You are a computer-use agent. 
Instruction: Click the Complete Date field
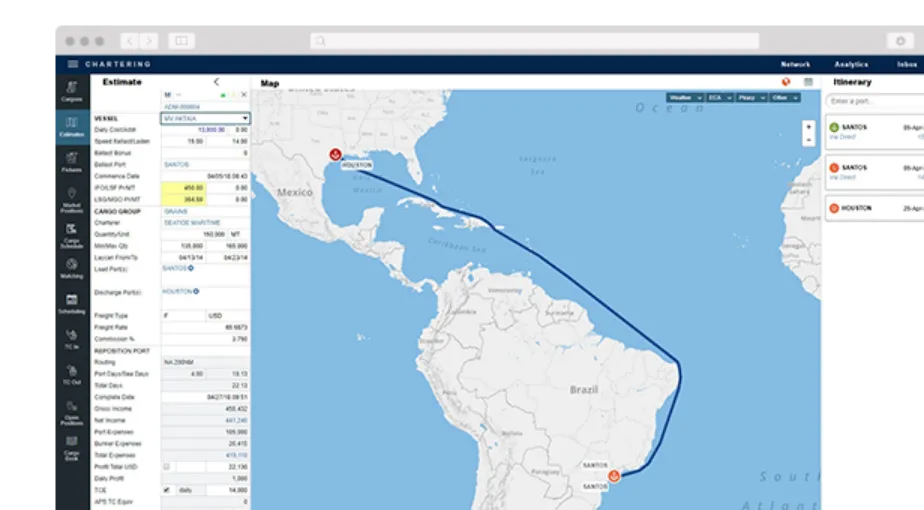coord(205,397)
